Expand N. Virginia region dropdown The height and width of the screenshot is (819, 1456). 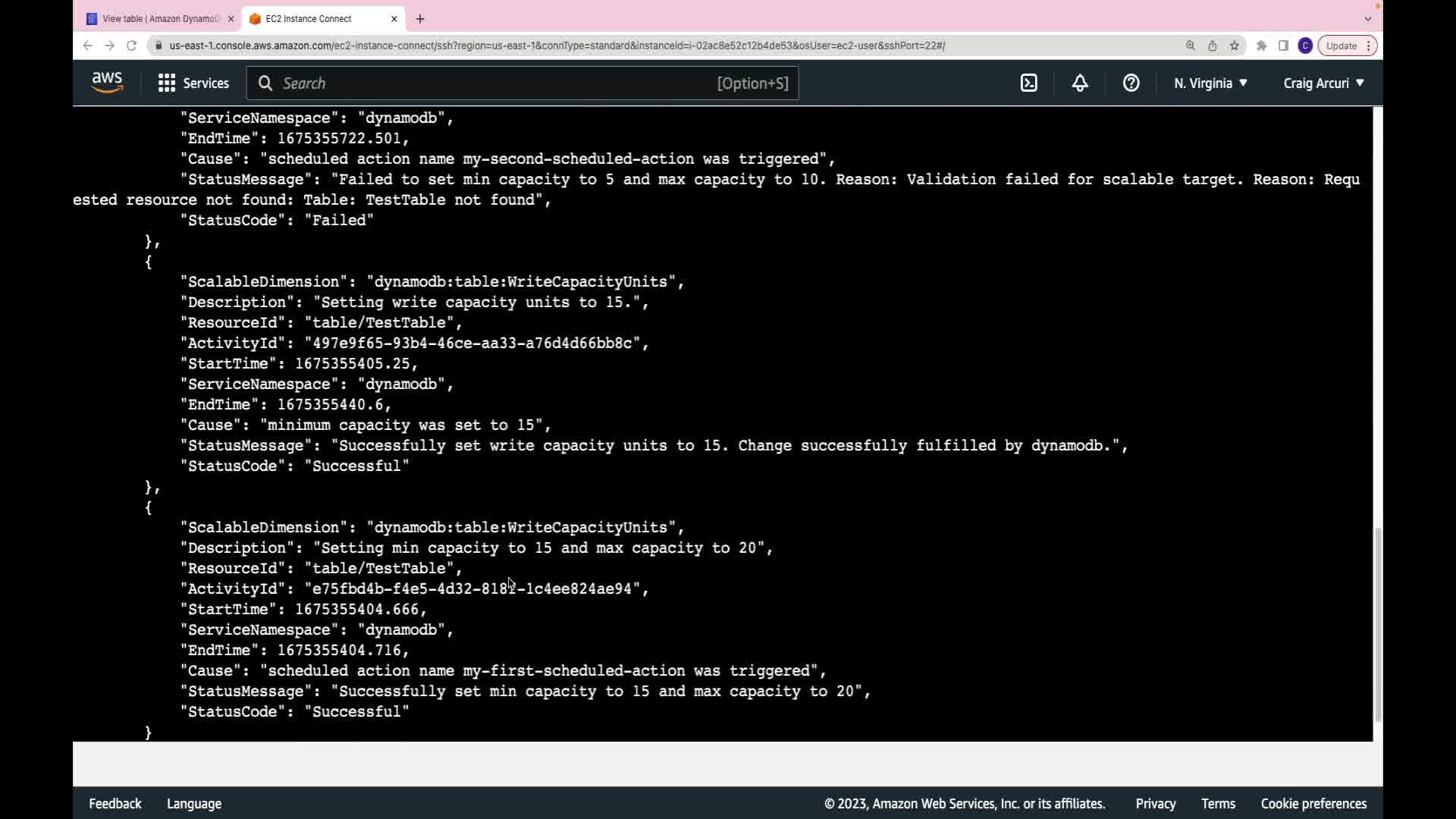coord(1210,83)
